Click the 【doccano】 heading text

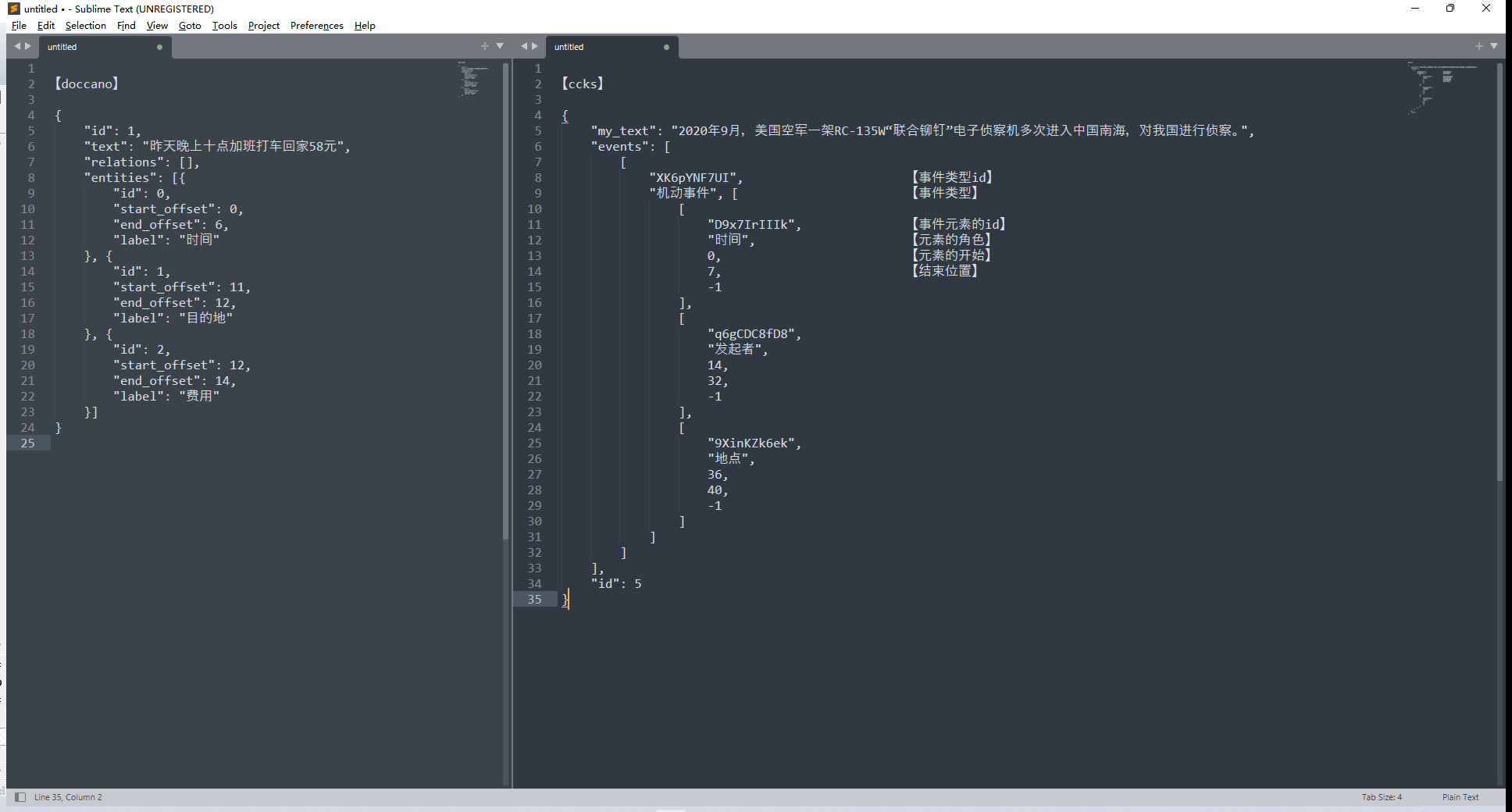(x=87, y=84)
